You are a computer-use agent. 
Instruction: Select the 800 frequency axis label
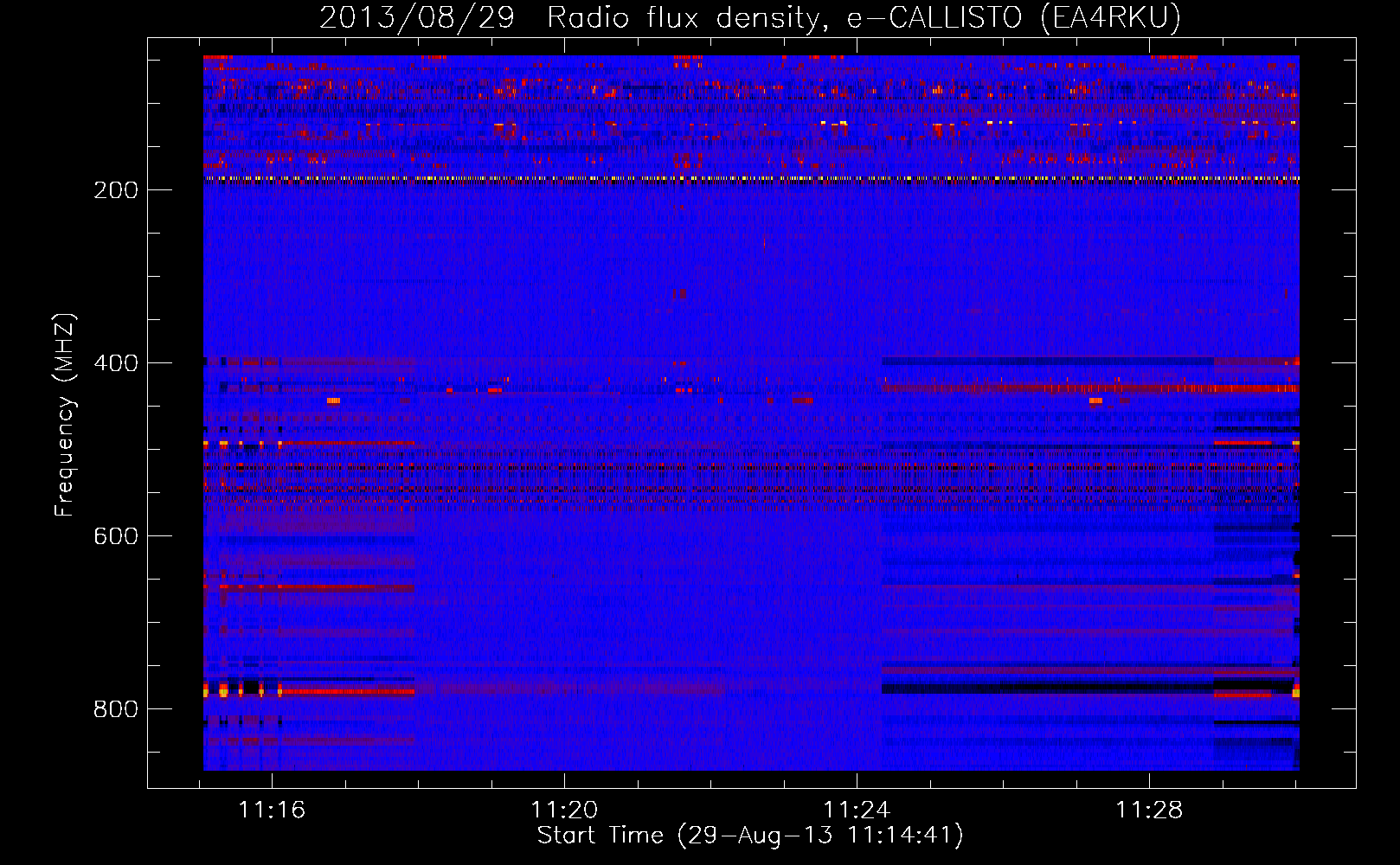(x=116, y=709)
